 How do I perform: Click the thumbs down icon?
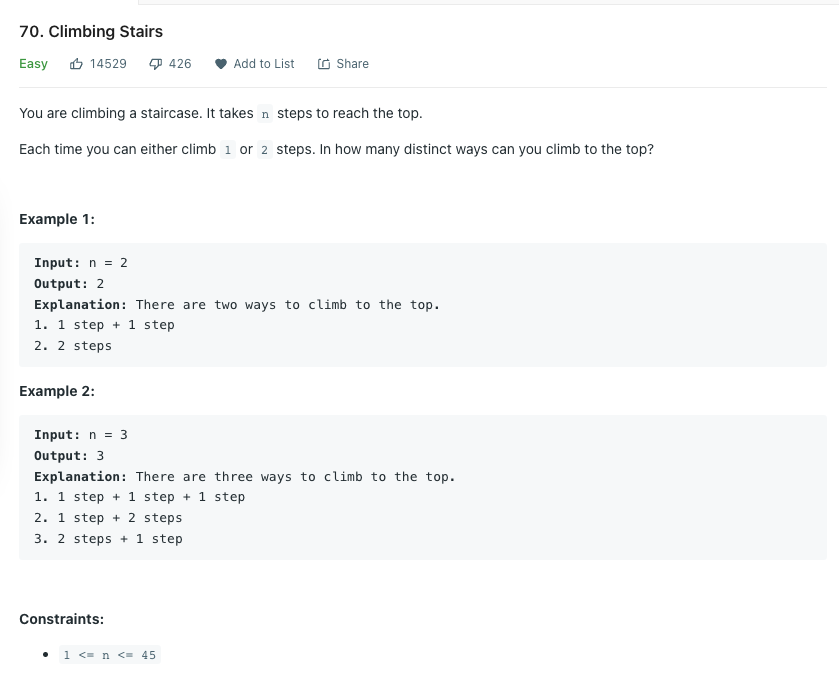pos(156,63)
